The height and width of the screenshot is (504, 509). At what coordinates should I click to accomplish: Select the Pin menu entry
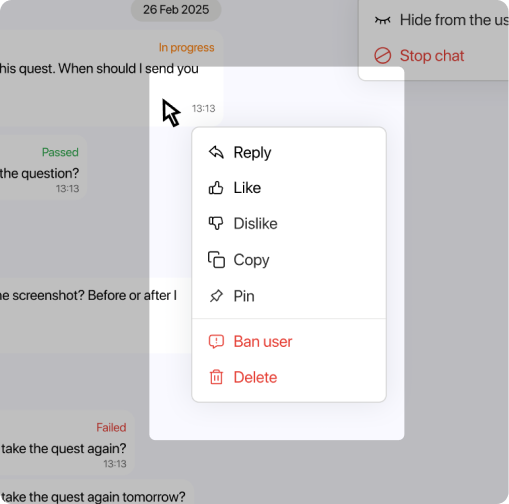[x=289, y=296]
